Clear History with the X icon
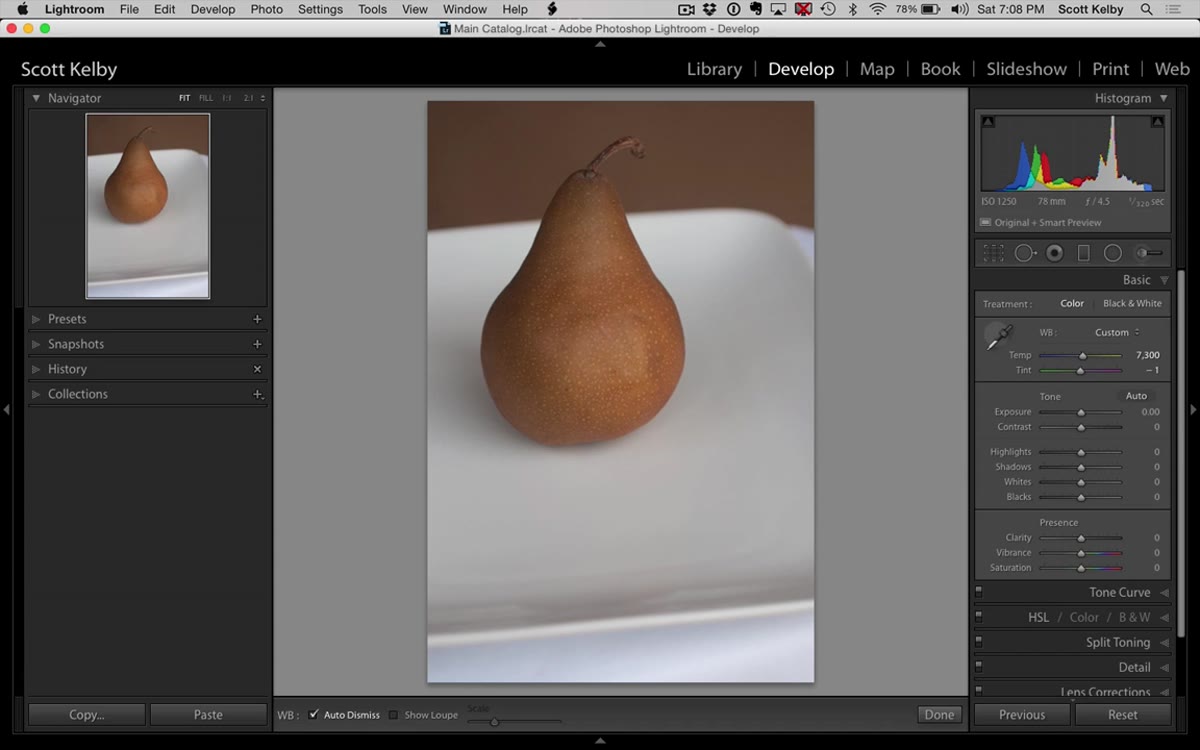The image size is (1200, 750). pos(257,369)
